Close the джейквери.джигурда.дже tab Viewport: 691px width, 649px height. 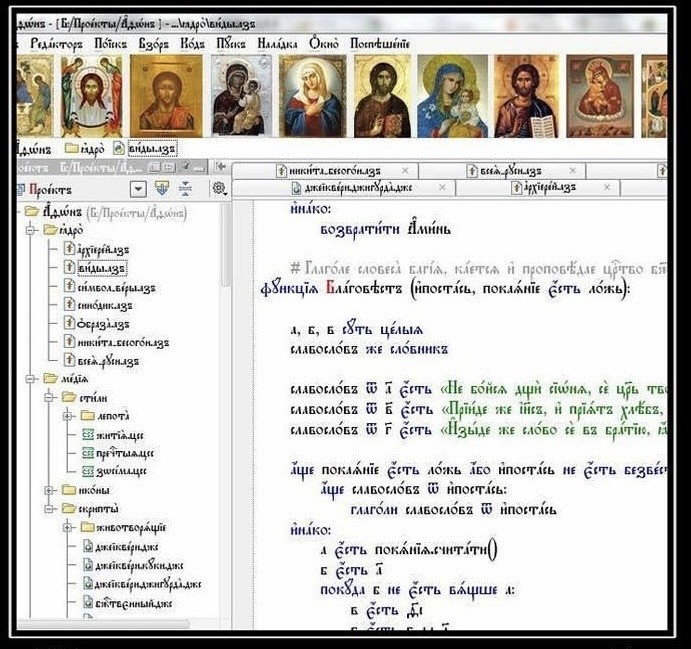(x=442, y=188)
